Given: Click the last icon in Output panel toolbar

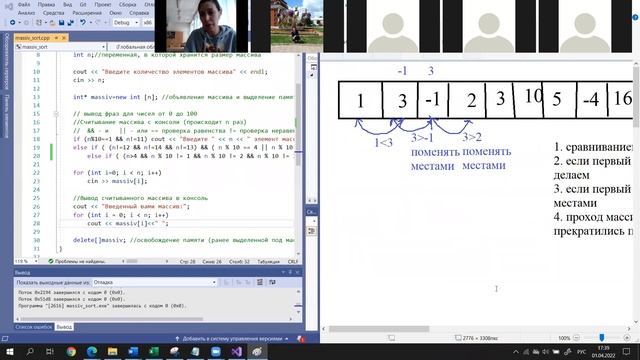Looking at the screenshot, I should pos(272,282).
